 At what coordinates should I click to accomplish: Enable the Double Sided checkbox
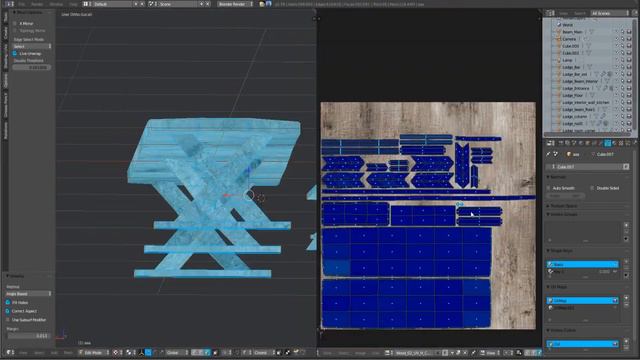(x=592, y=188)
